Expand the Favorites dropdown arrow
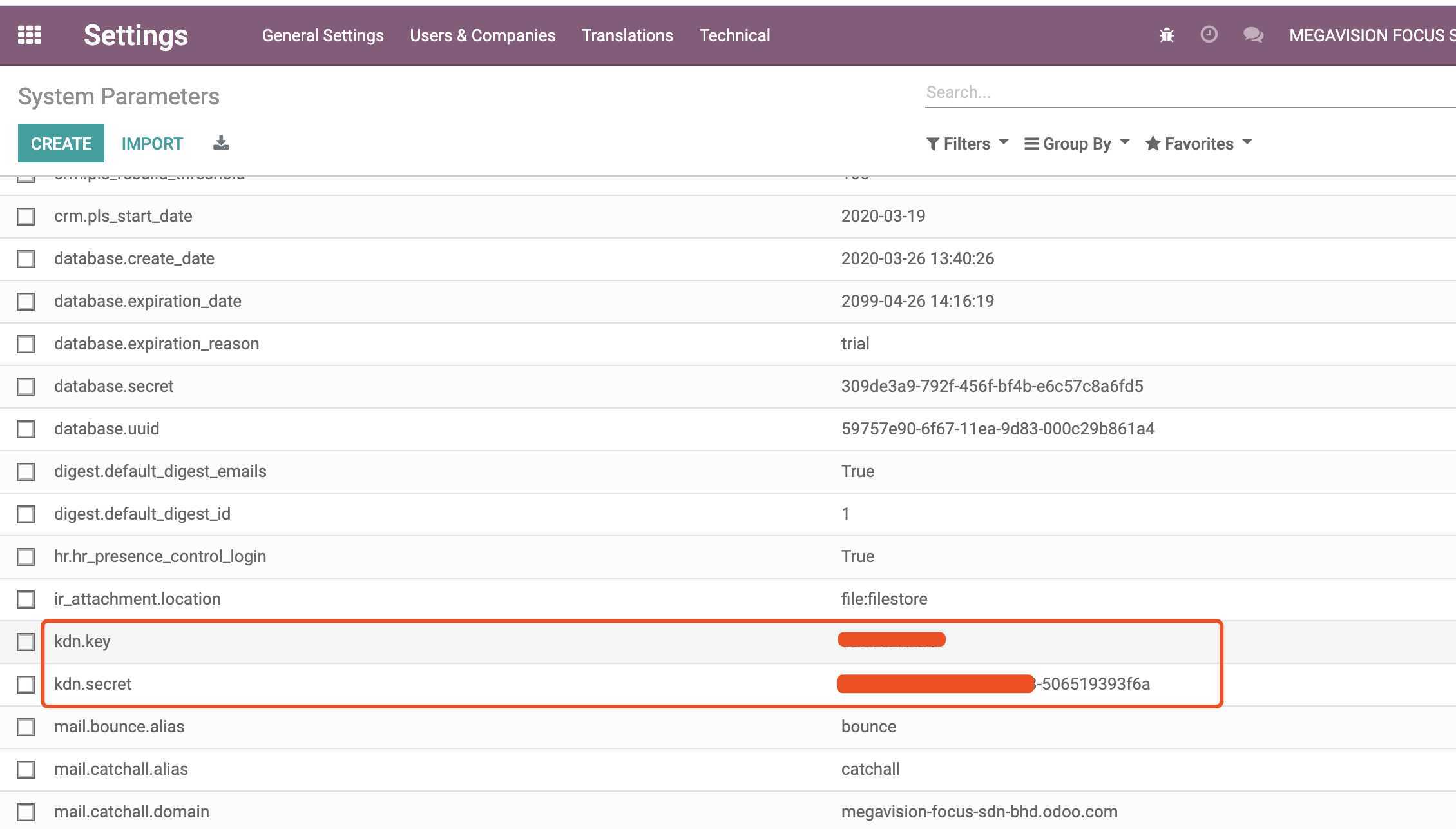 (1247, 142)
